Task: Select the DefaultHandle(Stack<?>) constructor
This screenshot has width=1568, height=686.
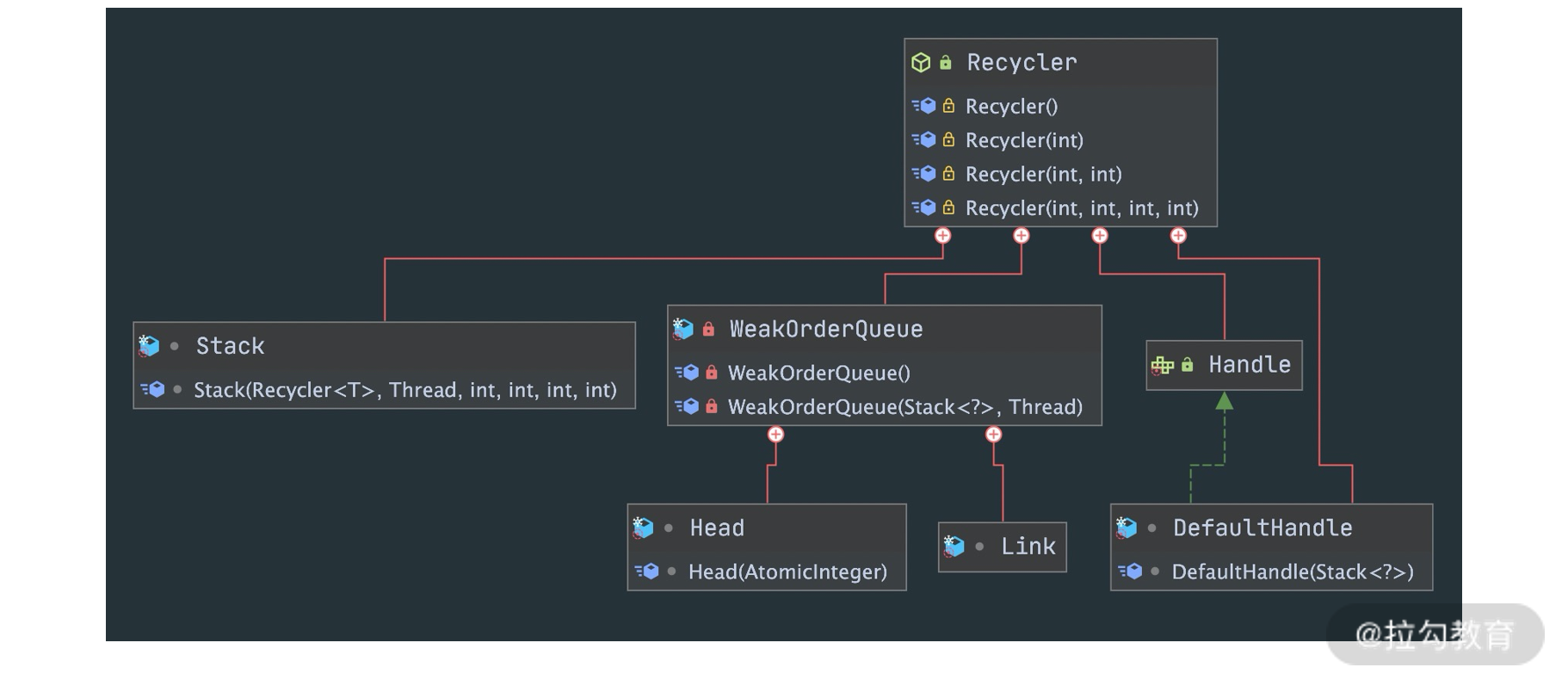Action: point(1292,572)
